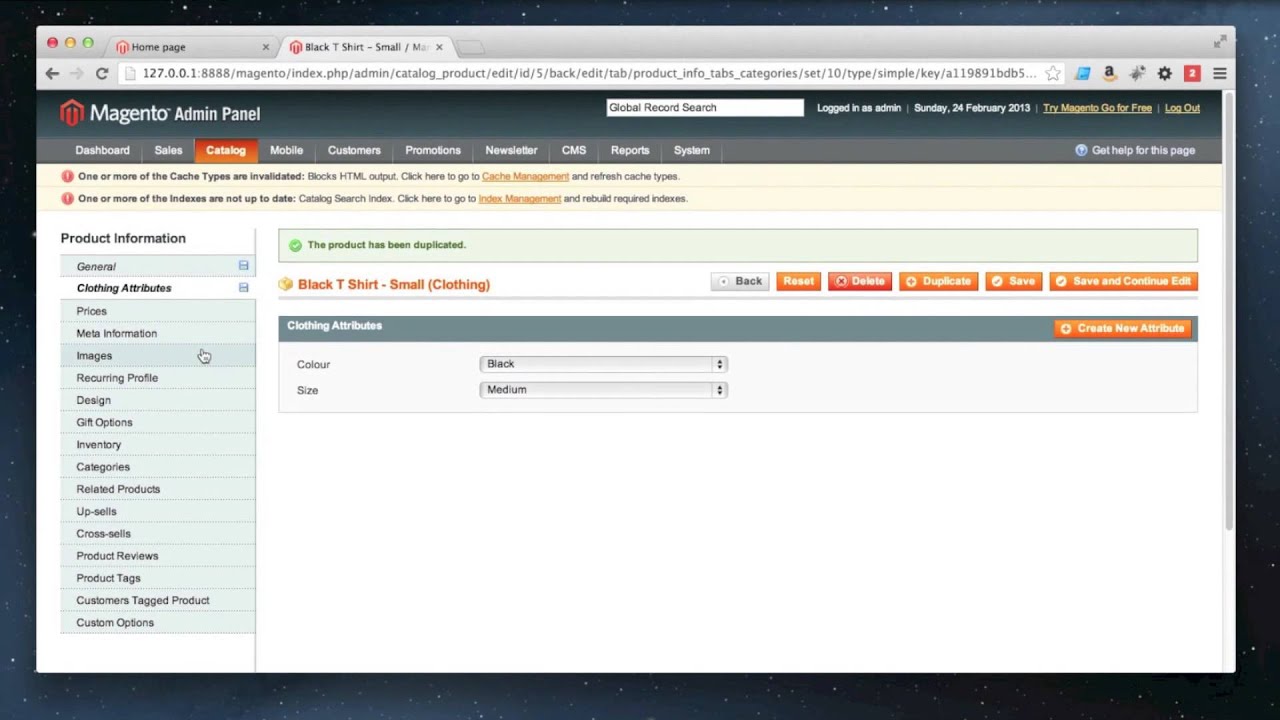
Task: Click Save and Continue Edit button
Action: (x=1123, y=282)
